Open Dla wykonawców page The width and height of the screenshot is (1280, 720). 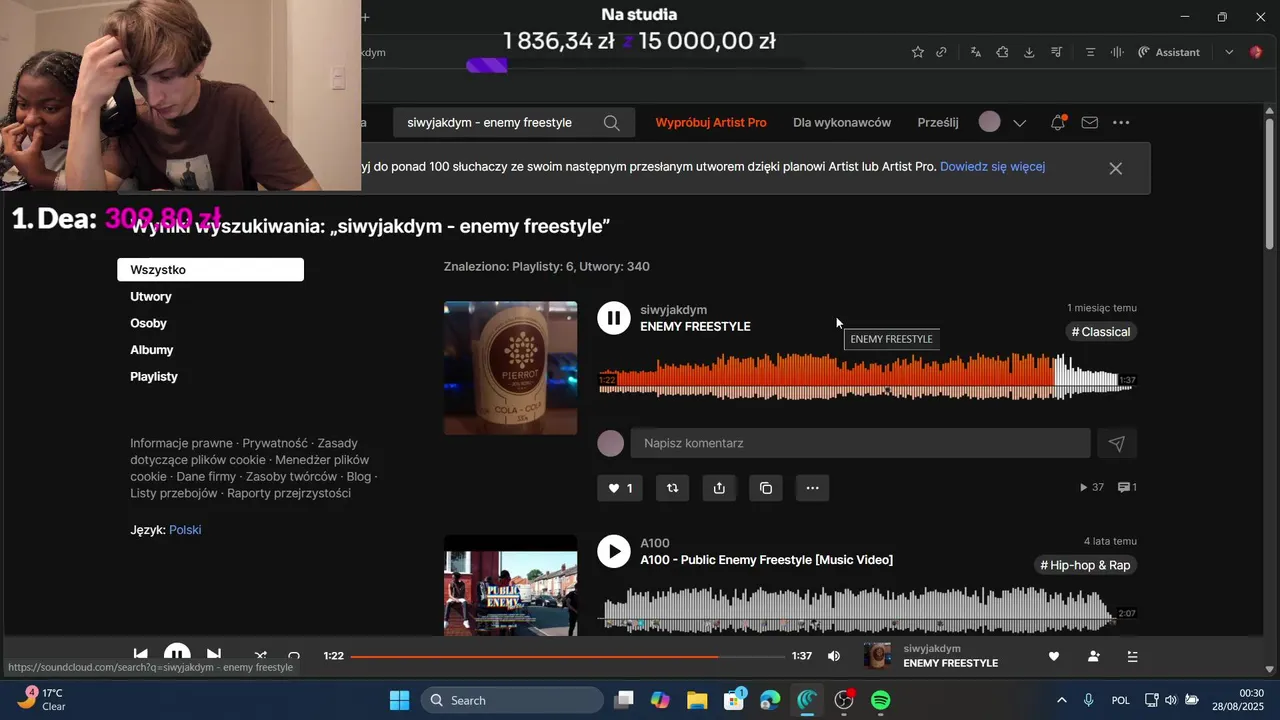(x=842, y=123)
